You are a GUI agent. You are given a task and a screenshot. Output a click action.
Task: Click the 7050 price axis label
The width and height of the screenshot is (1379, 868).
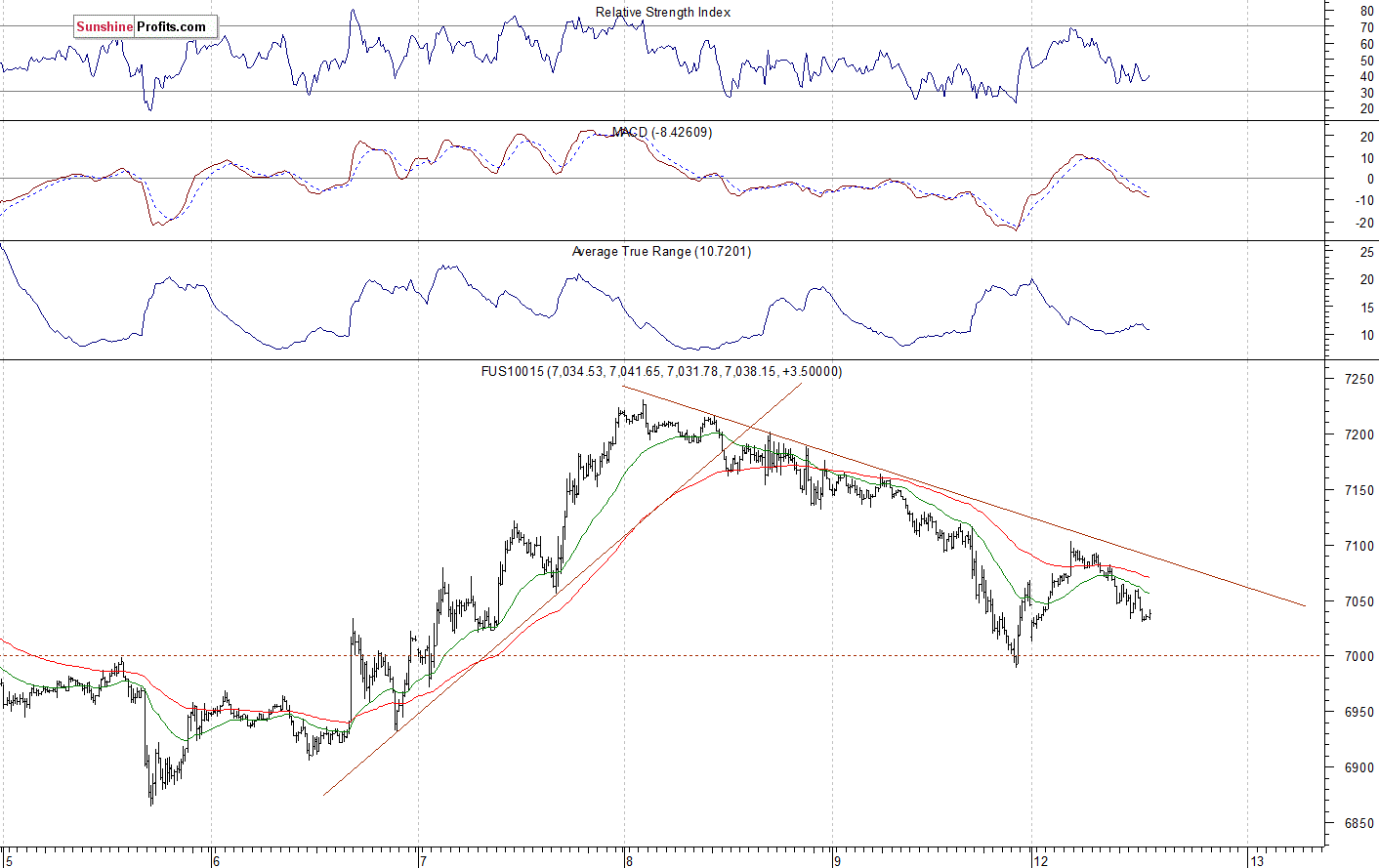coord(1359,601)
